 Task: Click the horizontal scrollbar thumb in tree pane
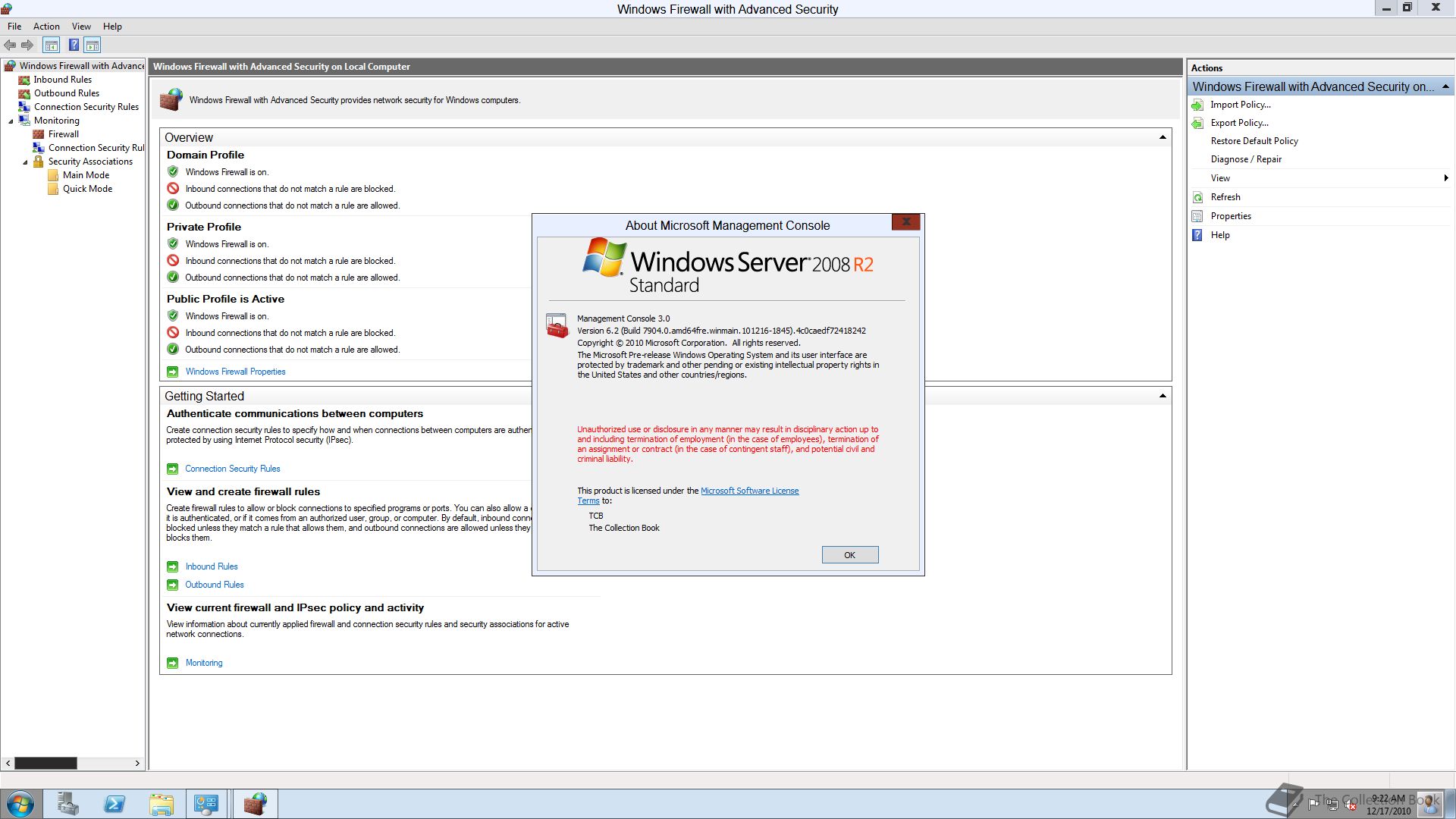pos(45,763)
